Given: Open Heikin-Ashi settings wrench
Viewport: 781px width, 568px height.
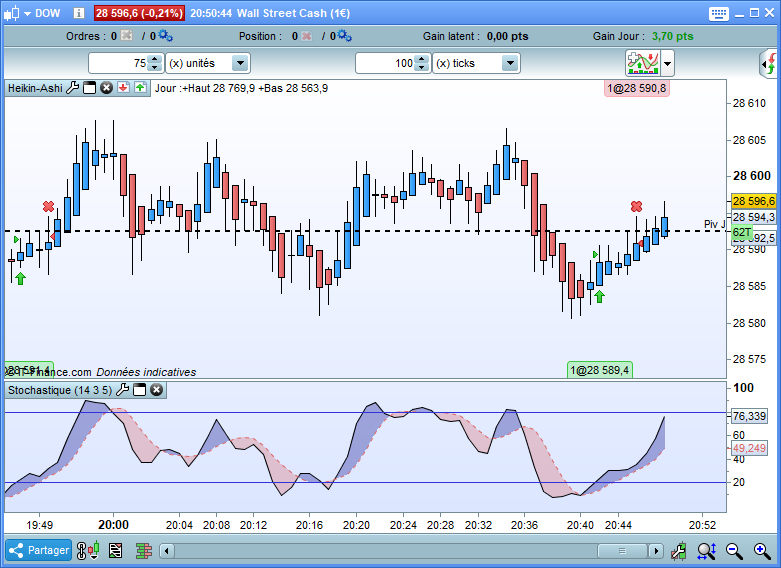Looking at the screenshot, I should pos(73,88).
